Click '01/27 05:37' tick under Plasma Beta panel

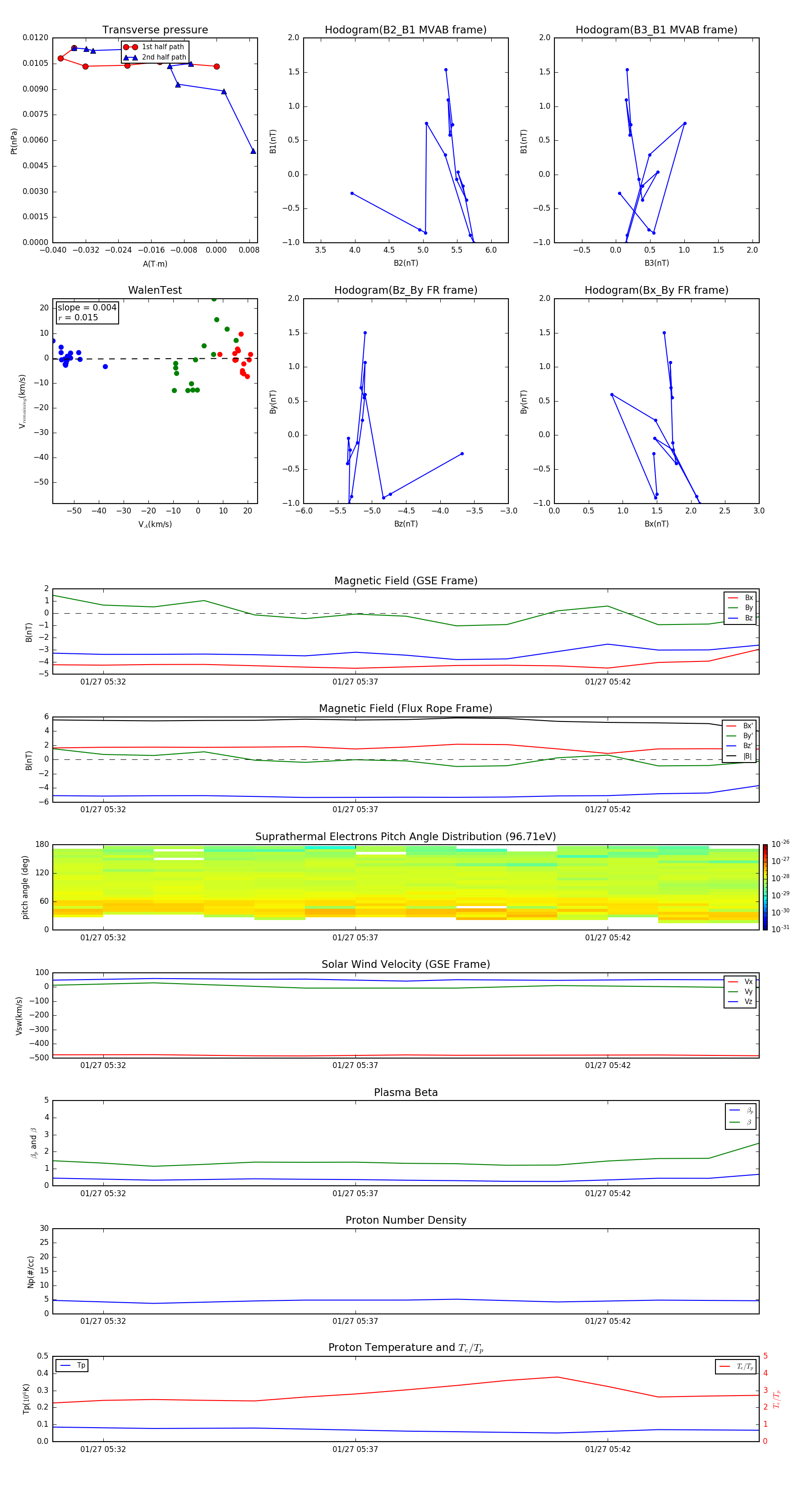click(355, 1193)
